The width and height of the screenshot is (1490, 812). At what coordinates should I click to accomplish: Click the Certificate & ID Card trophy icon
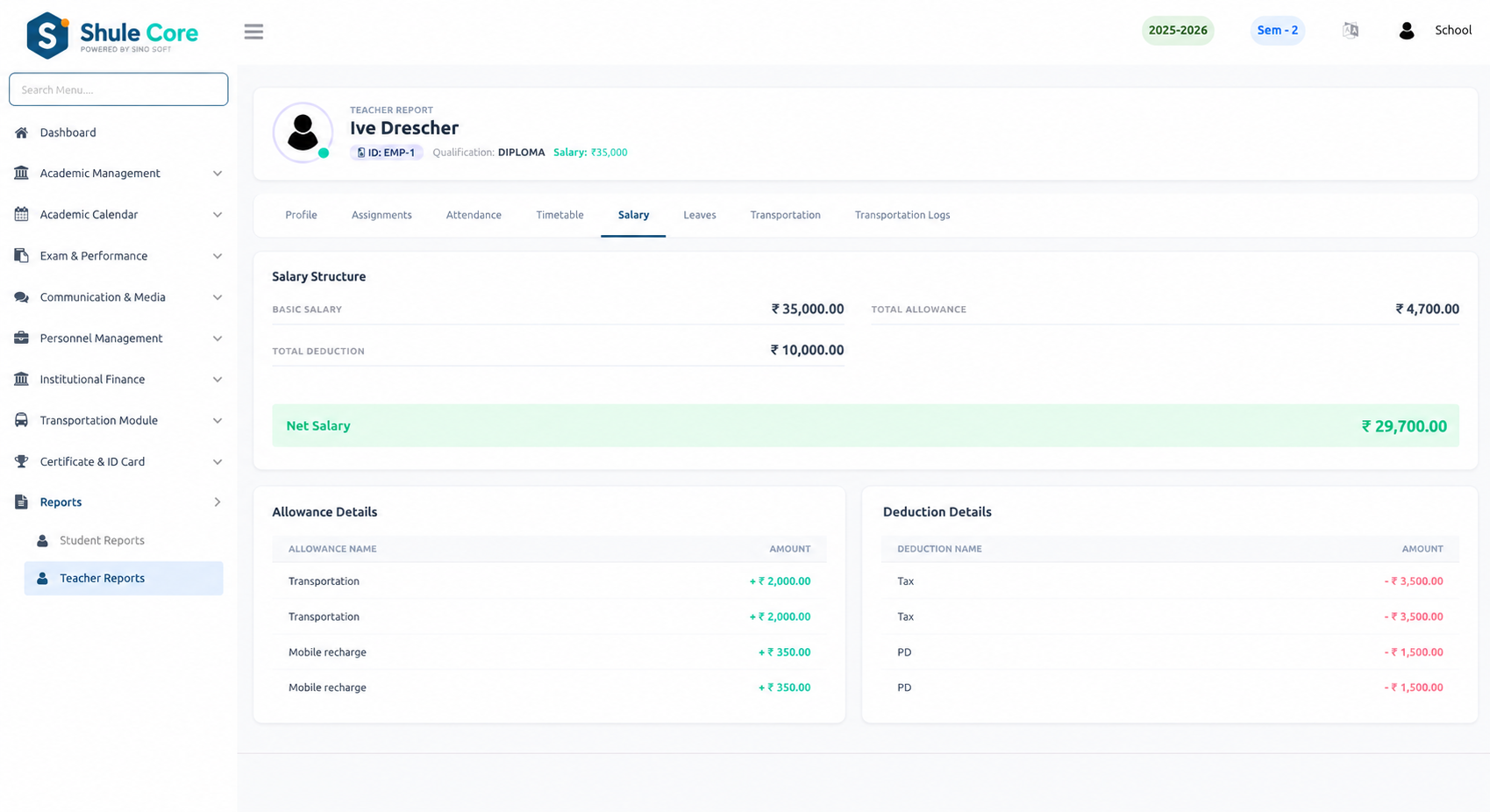[21, 461]
